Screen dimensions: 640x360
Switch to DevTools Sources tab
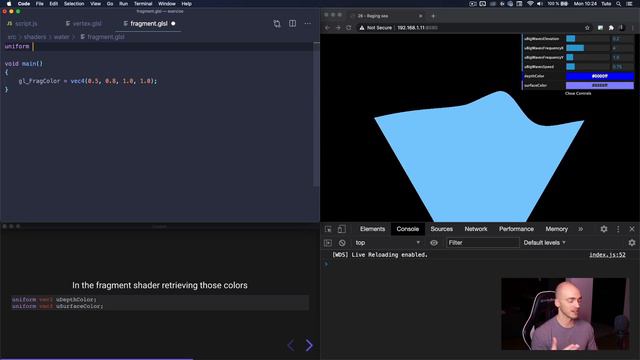(441, 229)
